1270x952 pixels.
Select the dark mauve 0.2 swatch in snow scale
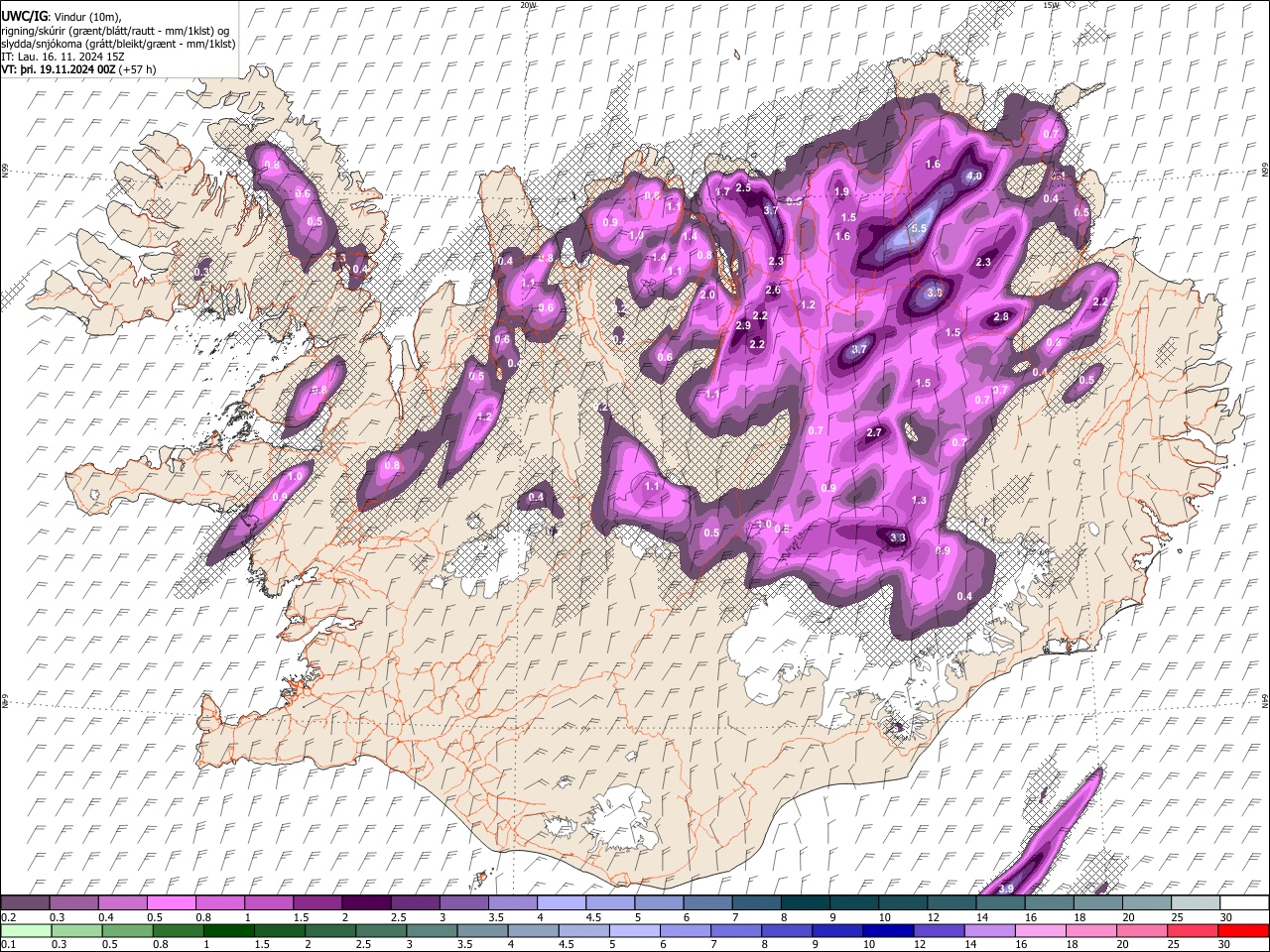click(25, 902)
